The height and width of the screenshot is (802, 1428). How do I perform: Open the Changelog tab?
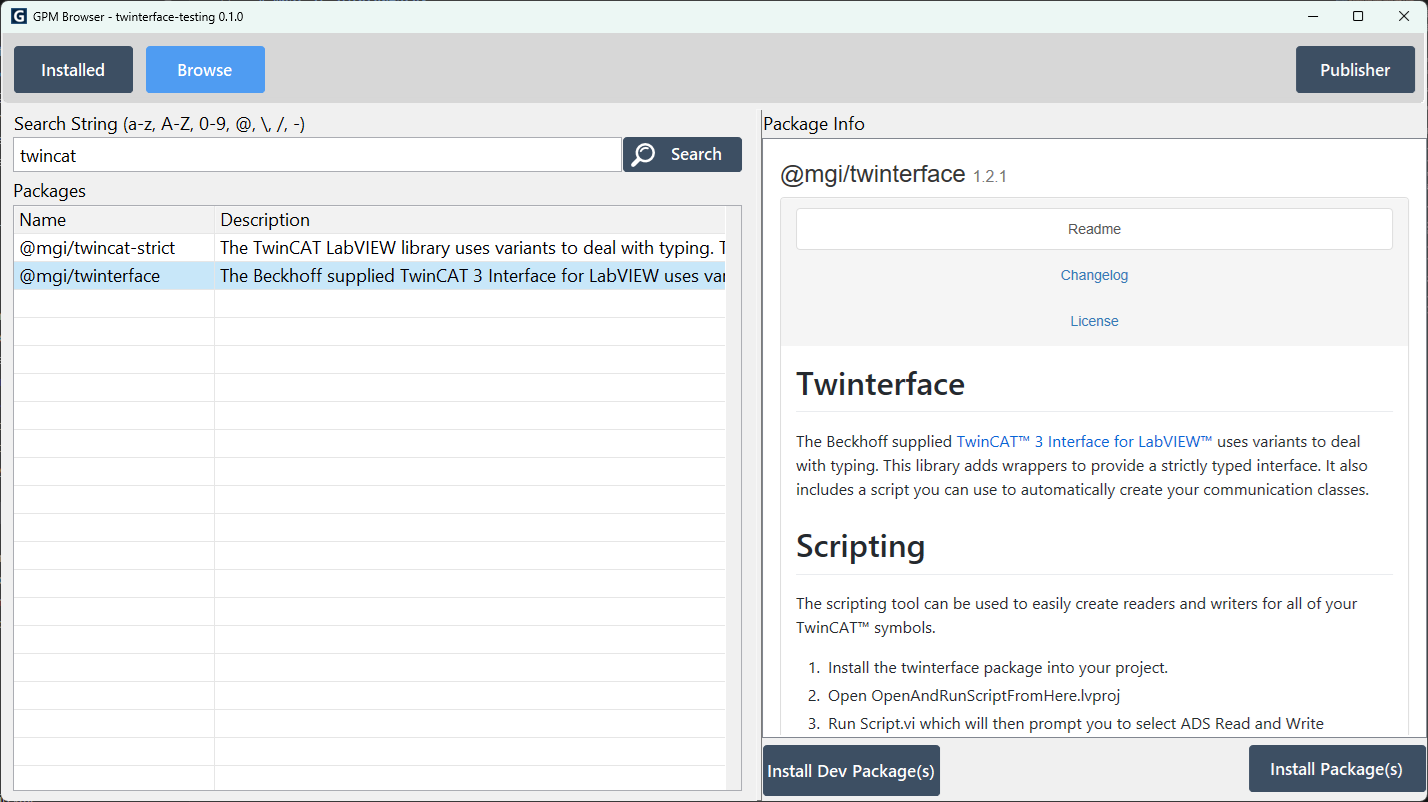(x=1094, y=275)
